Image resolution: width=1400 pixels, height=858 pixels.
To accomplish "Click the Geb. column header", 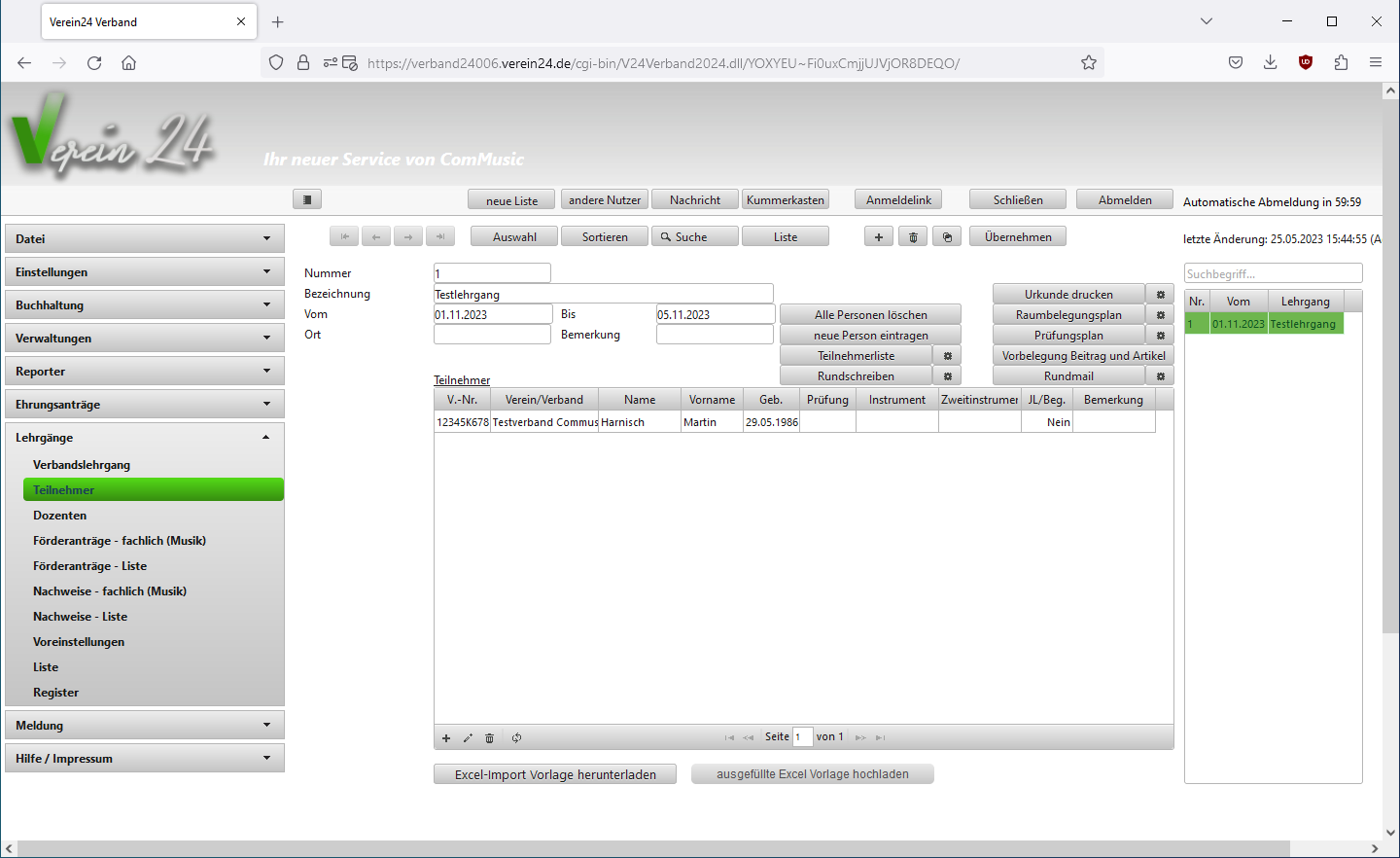I will click(x=771, y=400).
